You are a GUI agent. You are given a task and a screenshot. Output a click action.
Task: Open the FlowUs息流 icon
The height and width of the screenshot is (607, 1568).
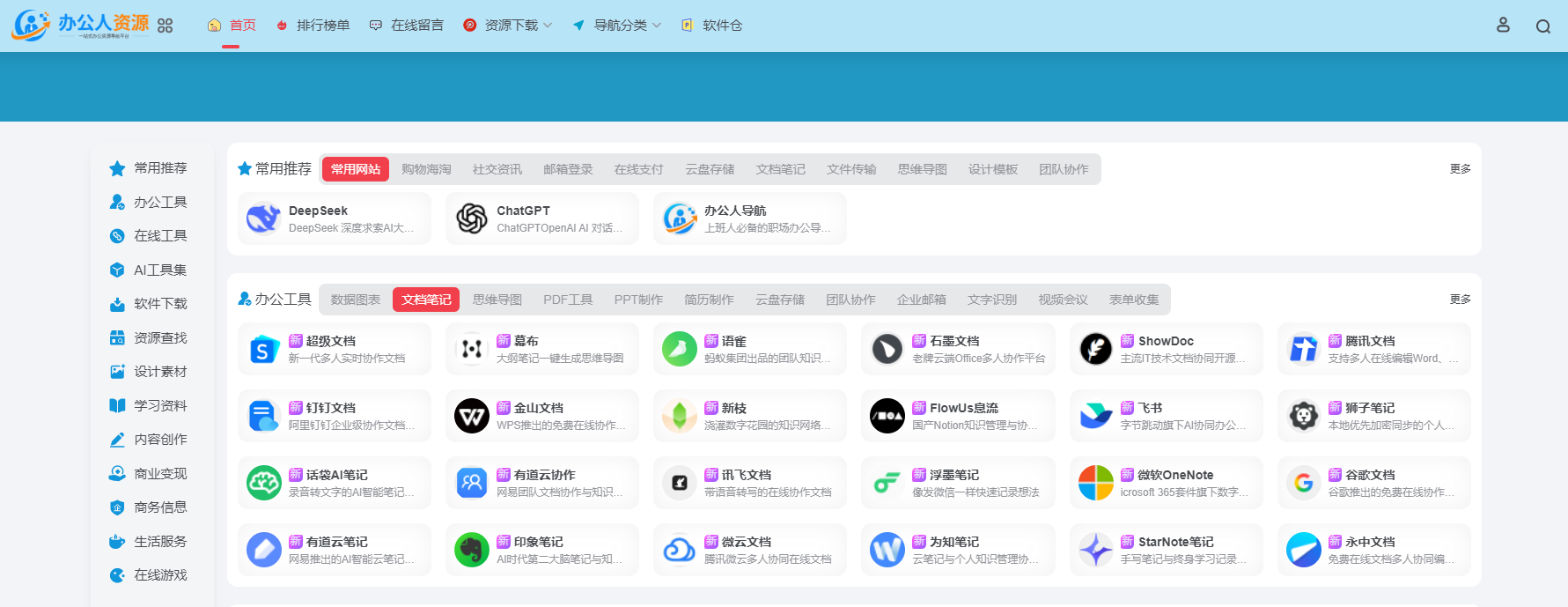click(x=887, y=416)
